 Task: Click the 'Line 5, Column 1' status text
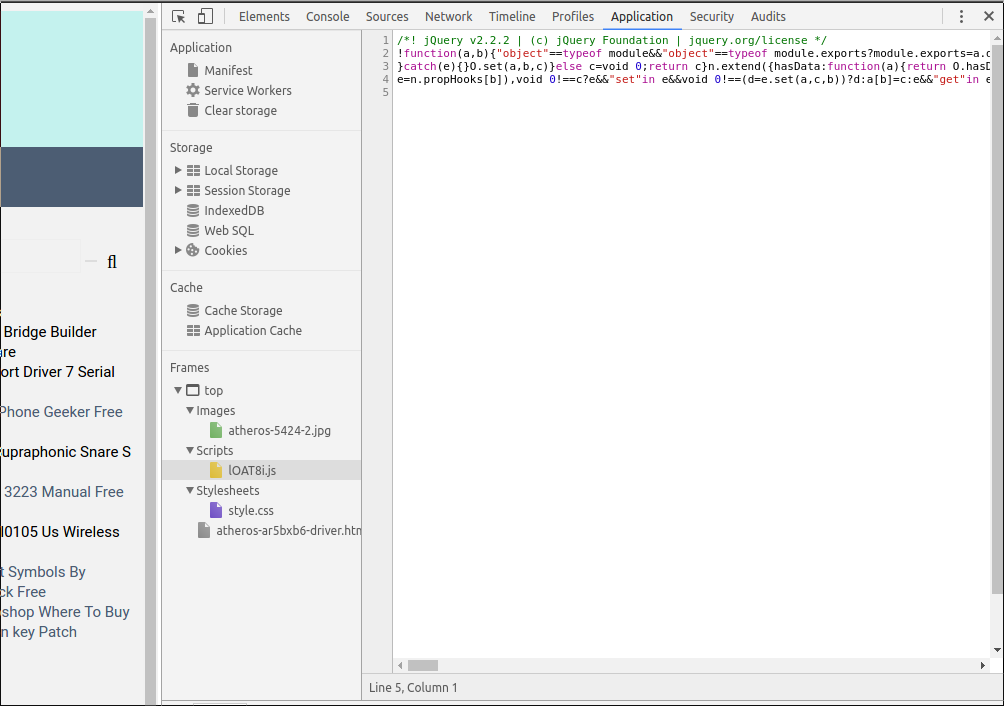tap(413, 687)
